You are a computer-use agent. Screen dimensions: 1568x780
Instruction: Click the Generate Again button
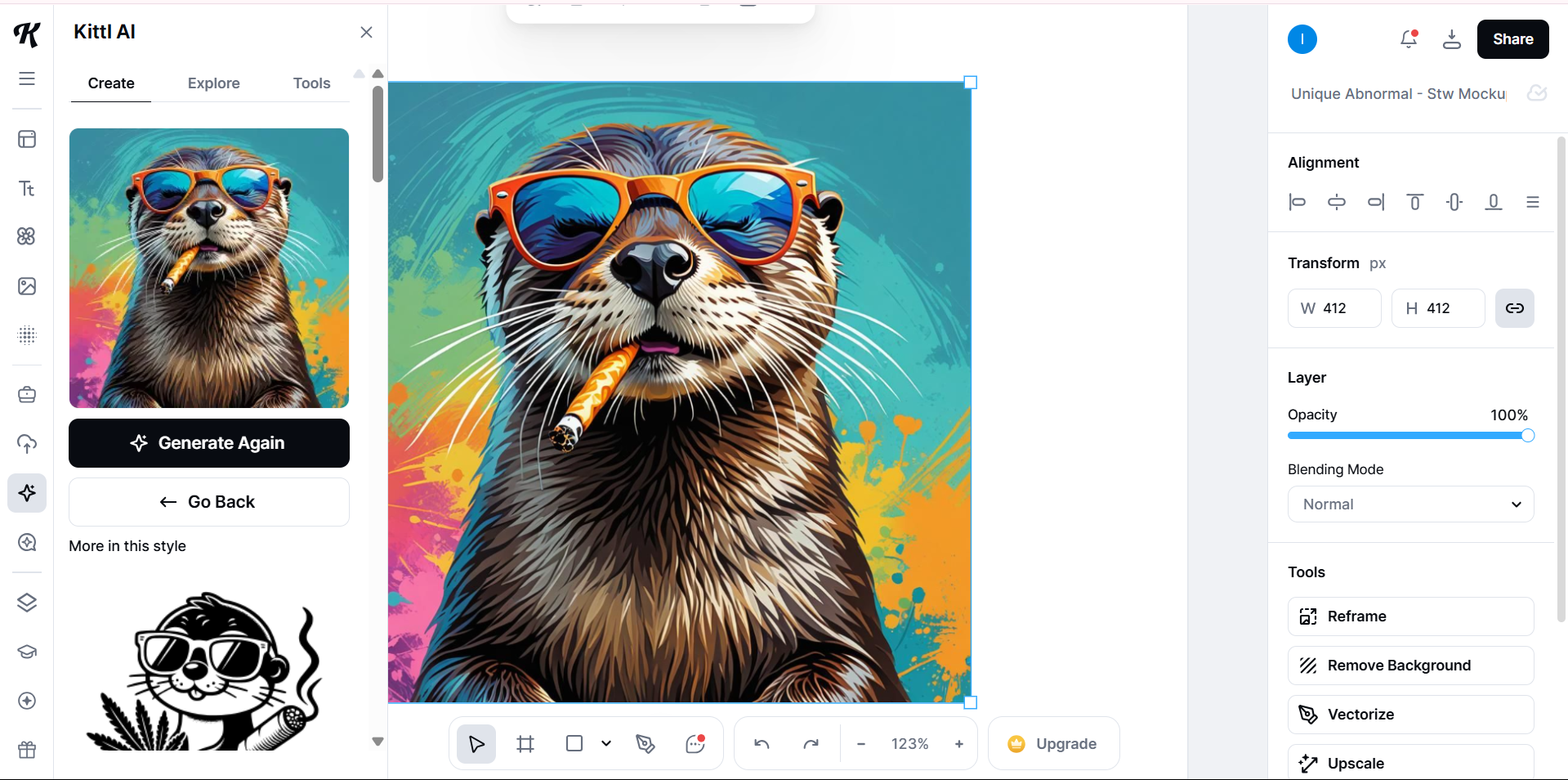click(x=208, y=443)
